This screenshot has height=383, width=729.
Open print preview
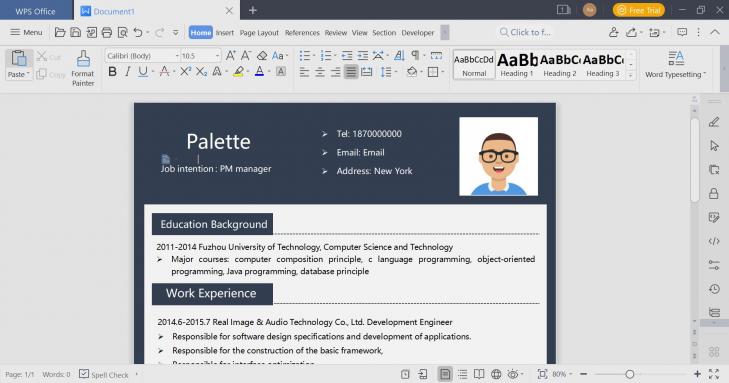pyautogui.click(x=123, y=33)
